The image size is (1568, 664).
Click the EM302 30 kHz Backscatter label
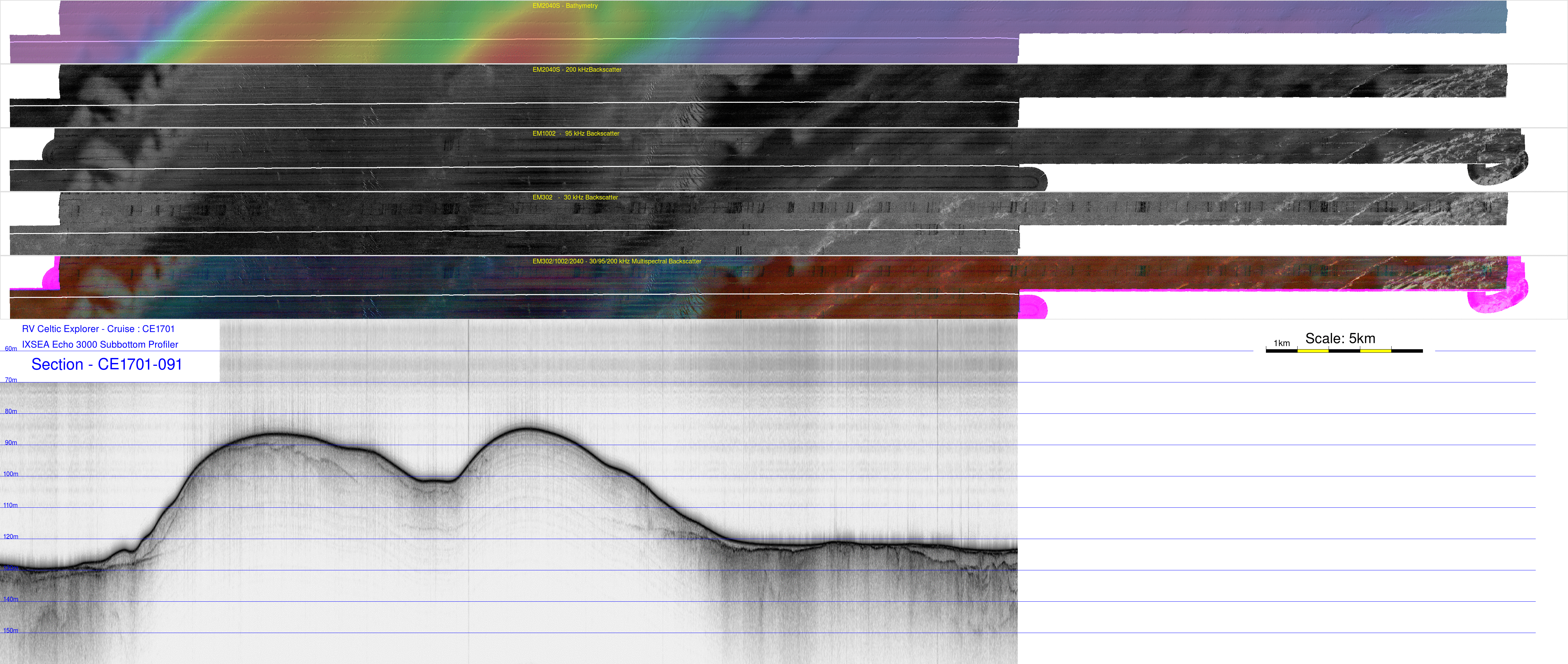coord(575,198)
